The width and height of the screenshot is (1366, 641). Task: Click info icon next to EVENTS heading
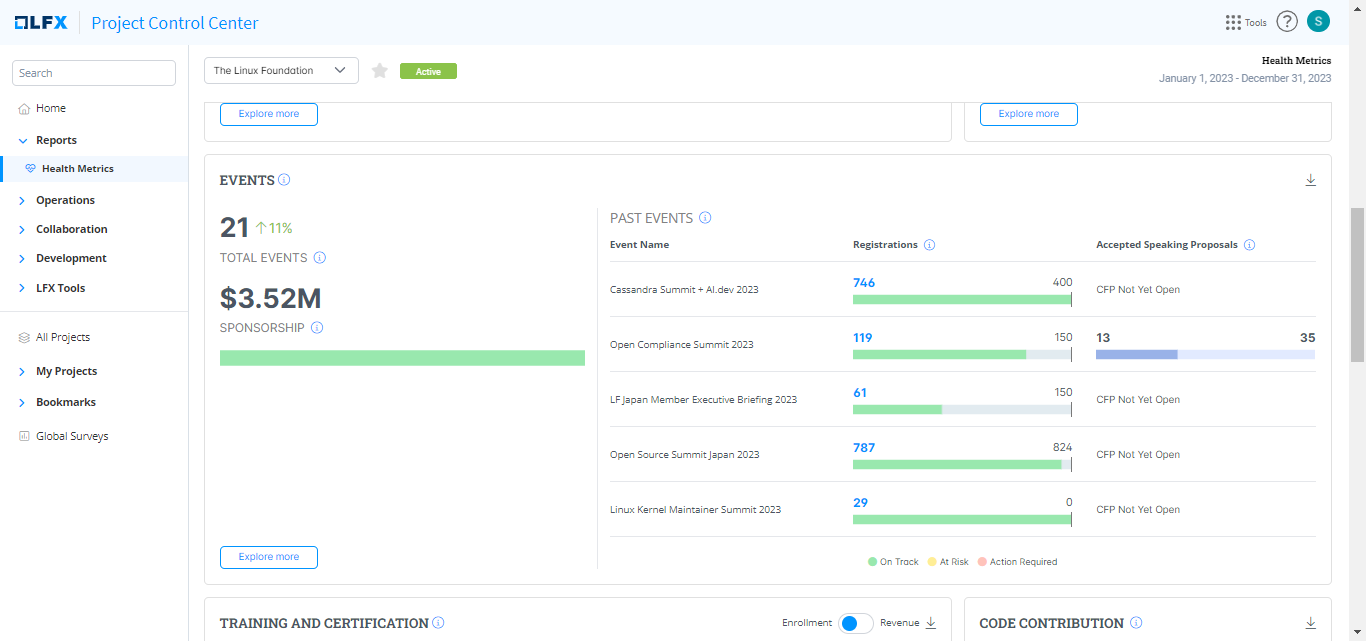(284, 180)
